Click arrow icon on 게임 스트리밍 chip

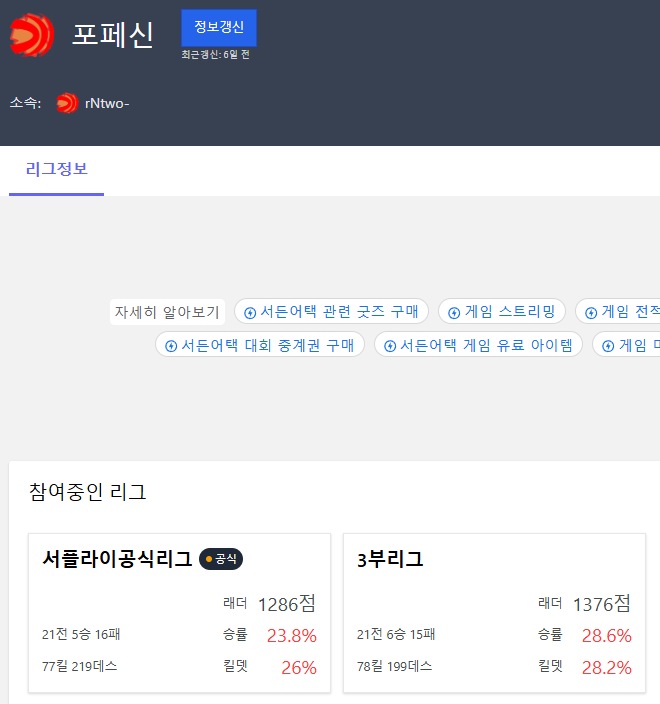point(454,312)
